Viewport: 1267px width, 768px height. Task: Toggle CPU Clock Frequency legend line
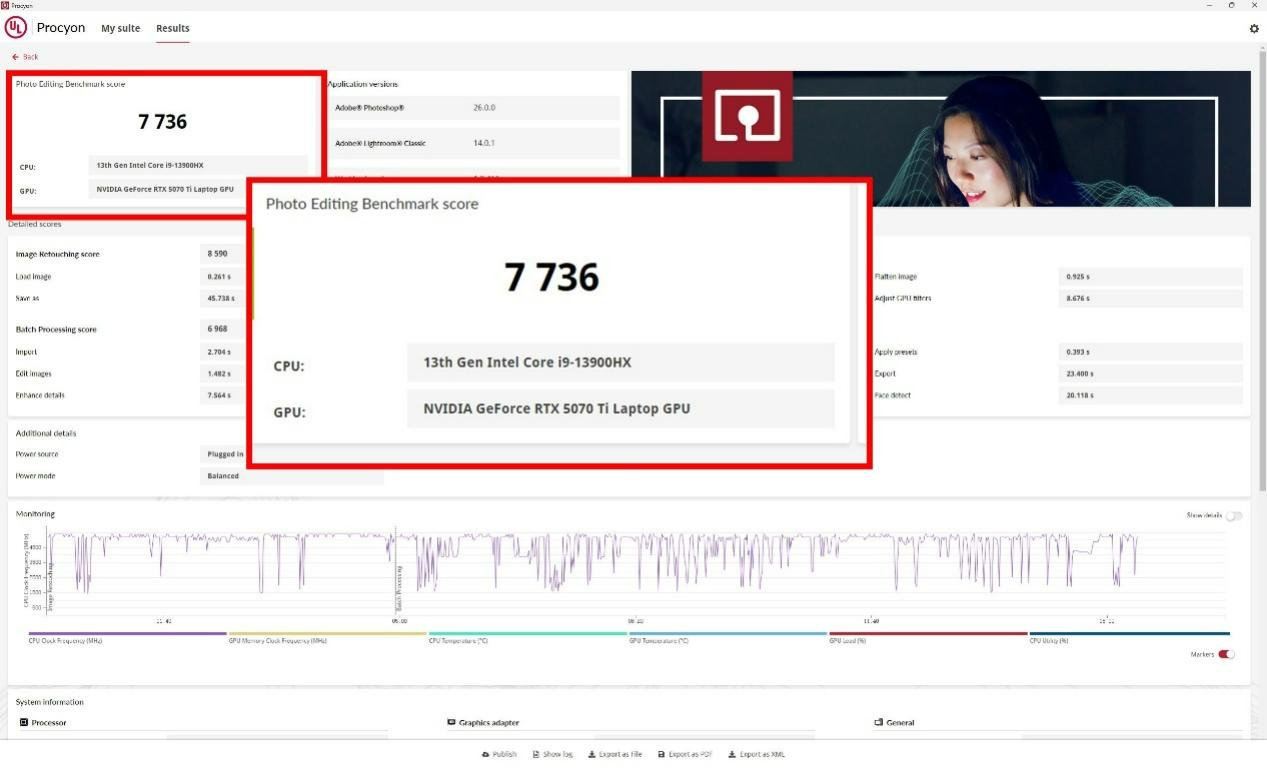[x=65, y=640]
